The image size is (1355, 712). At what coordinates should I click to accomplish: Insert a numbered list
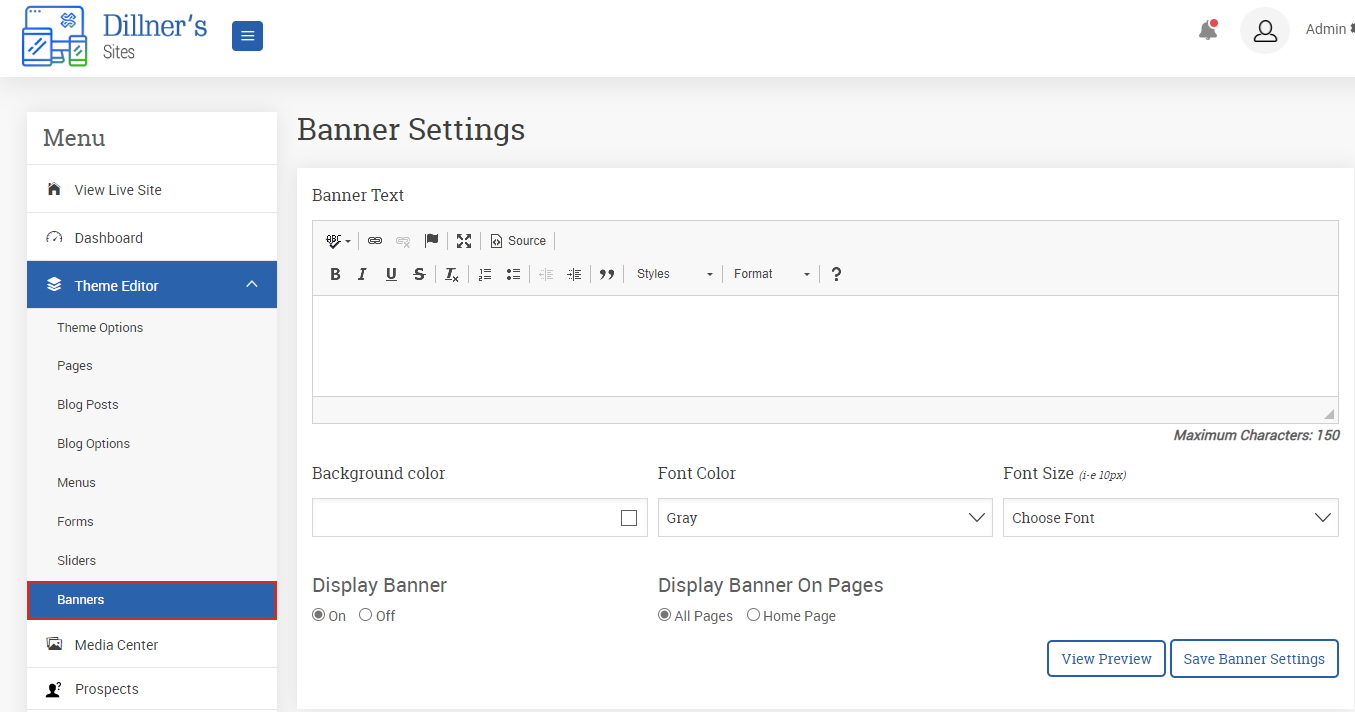[485, 274]
